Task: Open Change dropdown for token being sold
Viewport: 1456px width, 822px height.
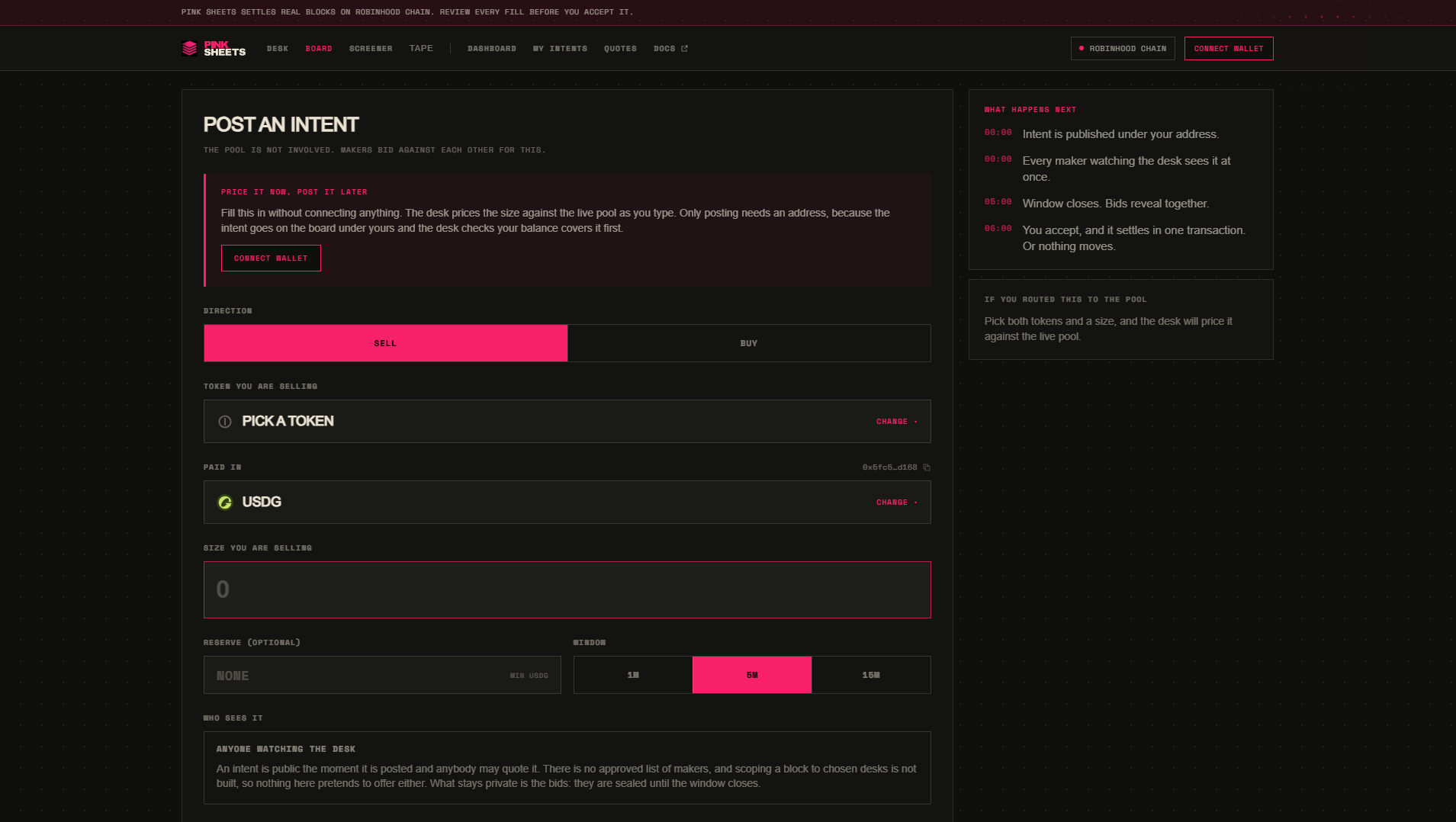Action: tap(897, 422)
